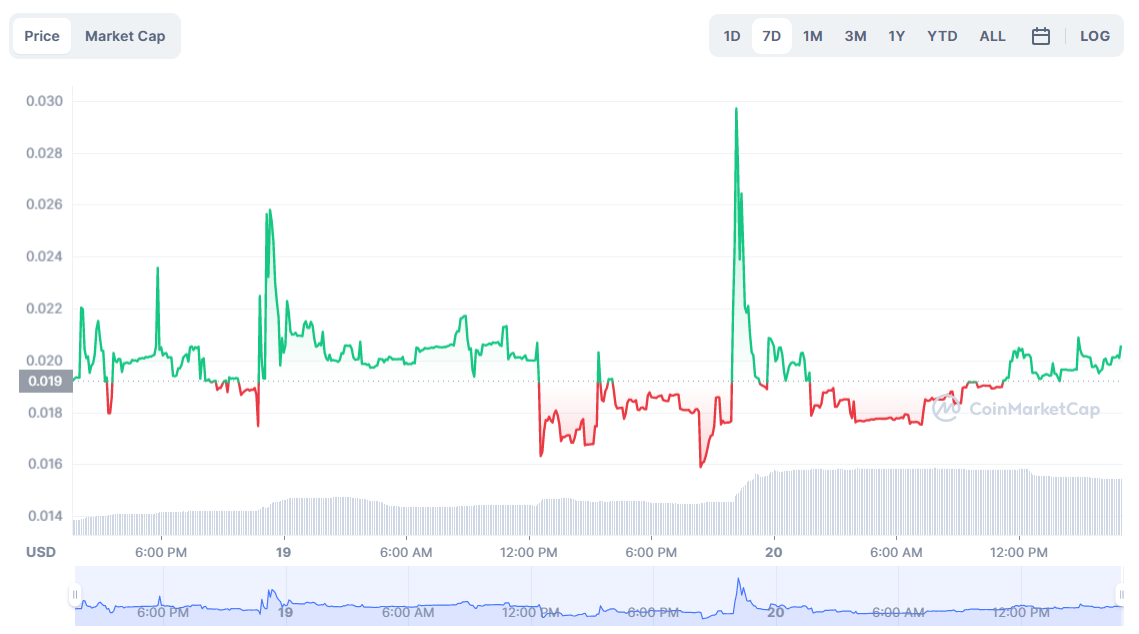Screen dimensions: 1139x634
Task: Select the 1M time range
Action: (x=813, y=35)
